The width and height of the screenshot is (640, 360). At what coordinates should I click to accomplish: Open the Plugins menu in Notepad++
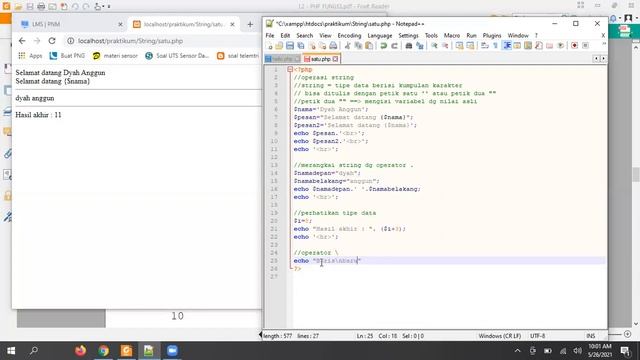[492, 36]
